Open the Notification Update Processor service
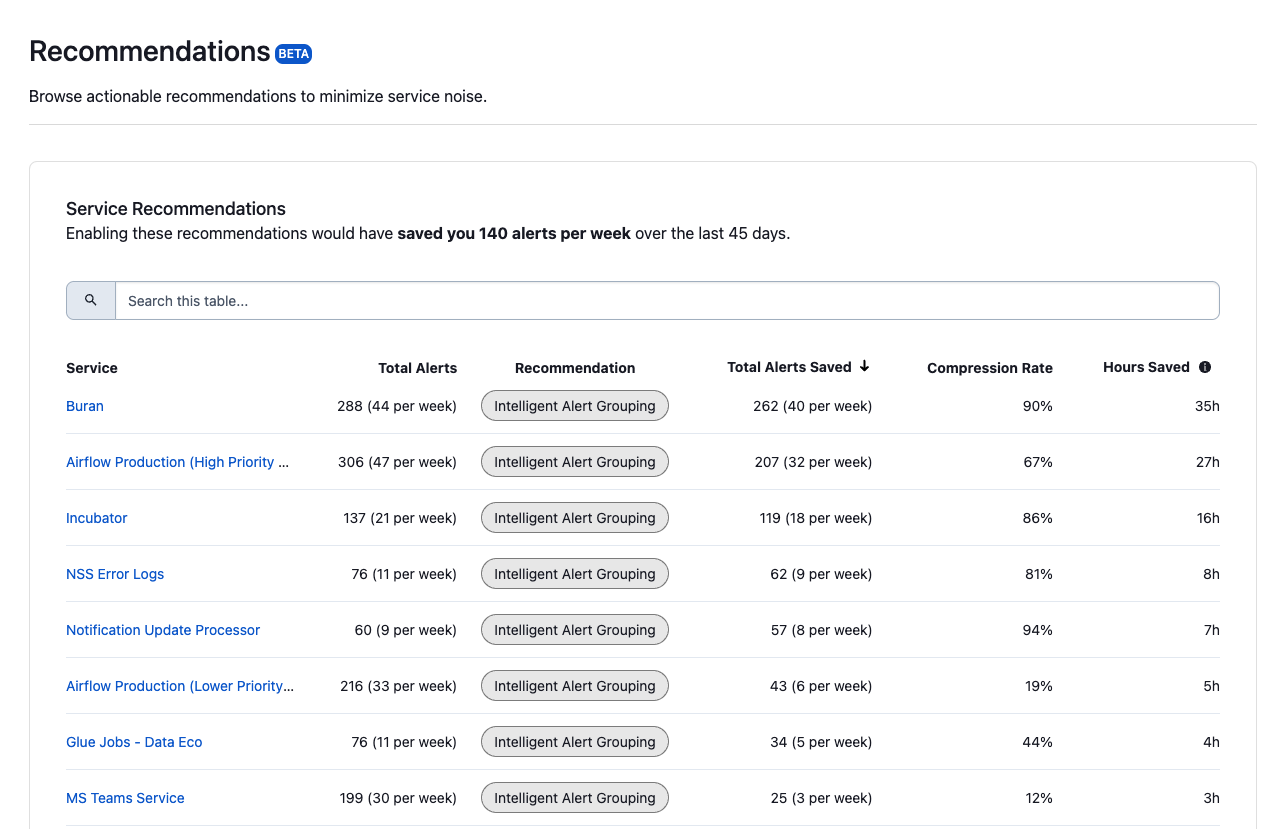This screenshot has width=1270, height=829. (x=162, y=630)
